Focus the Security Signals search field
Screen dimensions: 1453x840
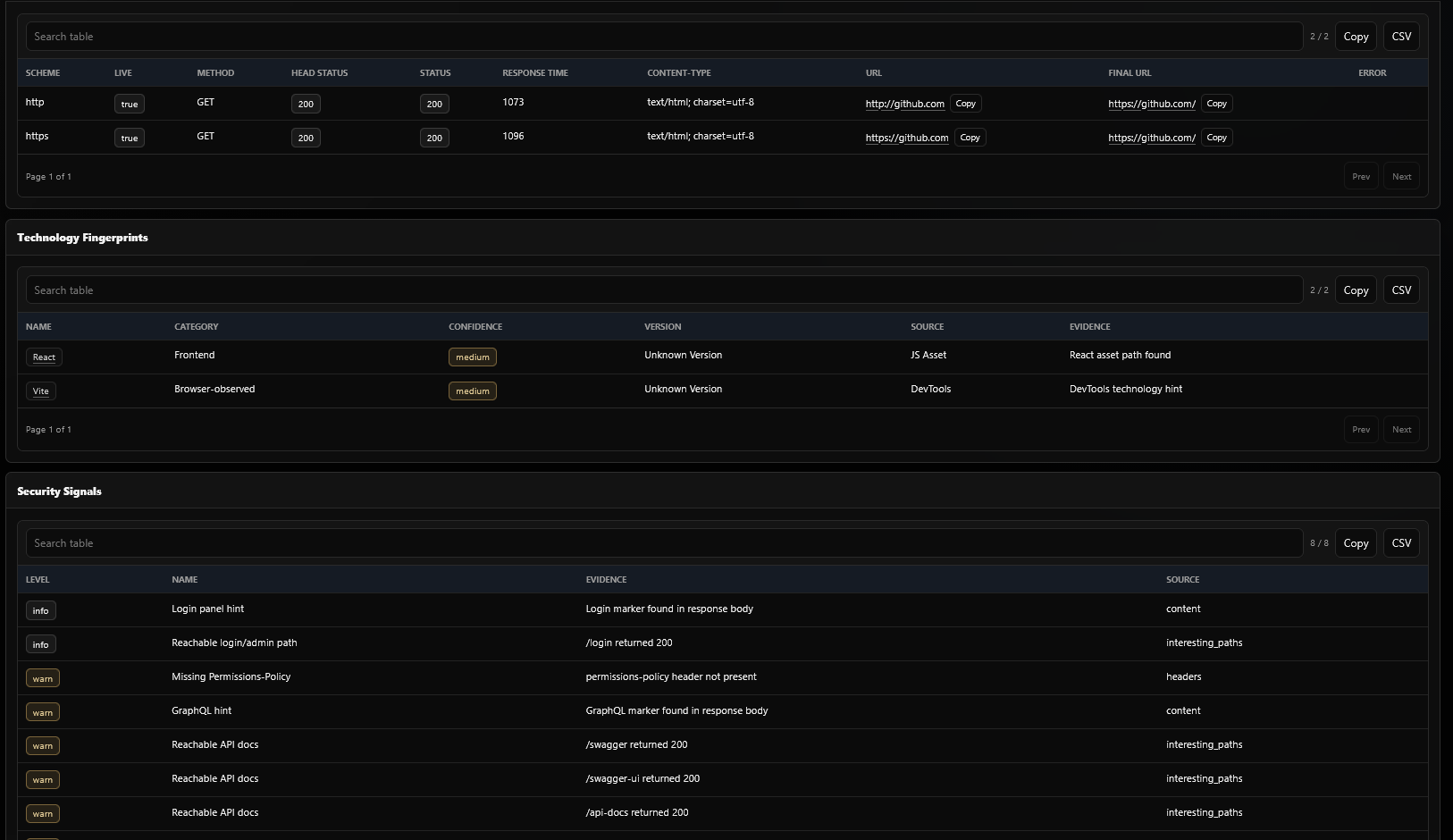664,543
